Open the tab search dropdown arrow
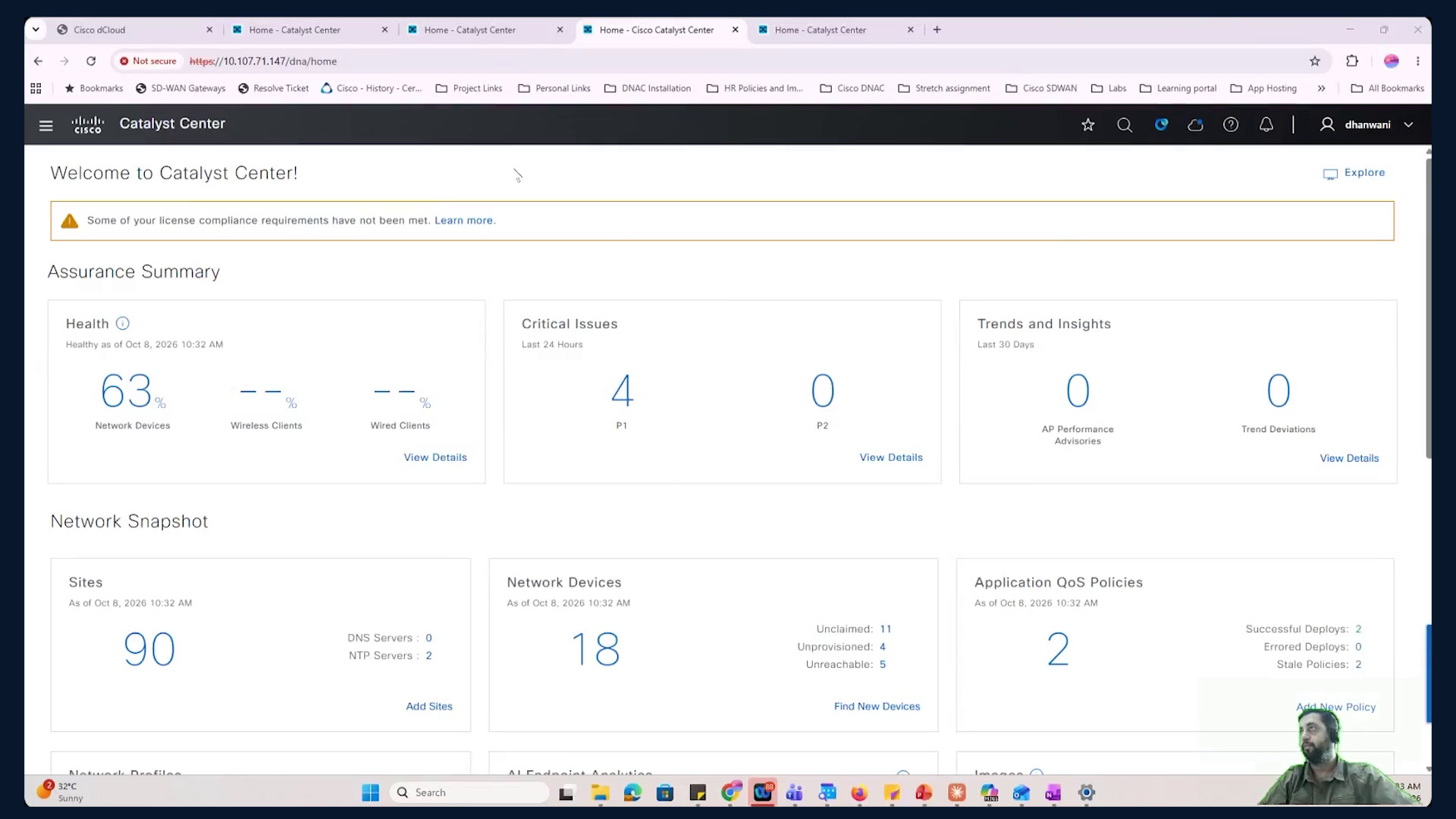The width and height of the screenshot is (1456, 819). tap(36, 30)
